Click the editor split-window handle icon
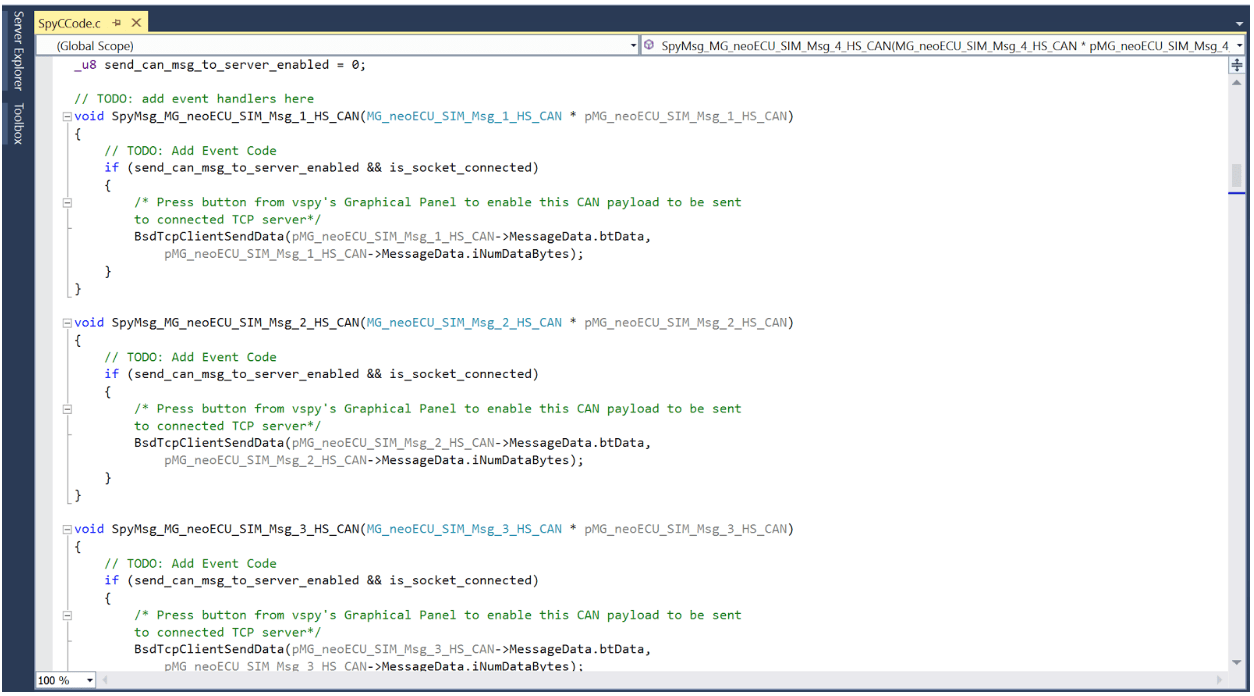This screenshot has width=1254, height=696. coord(1237,65)
